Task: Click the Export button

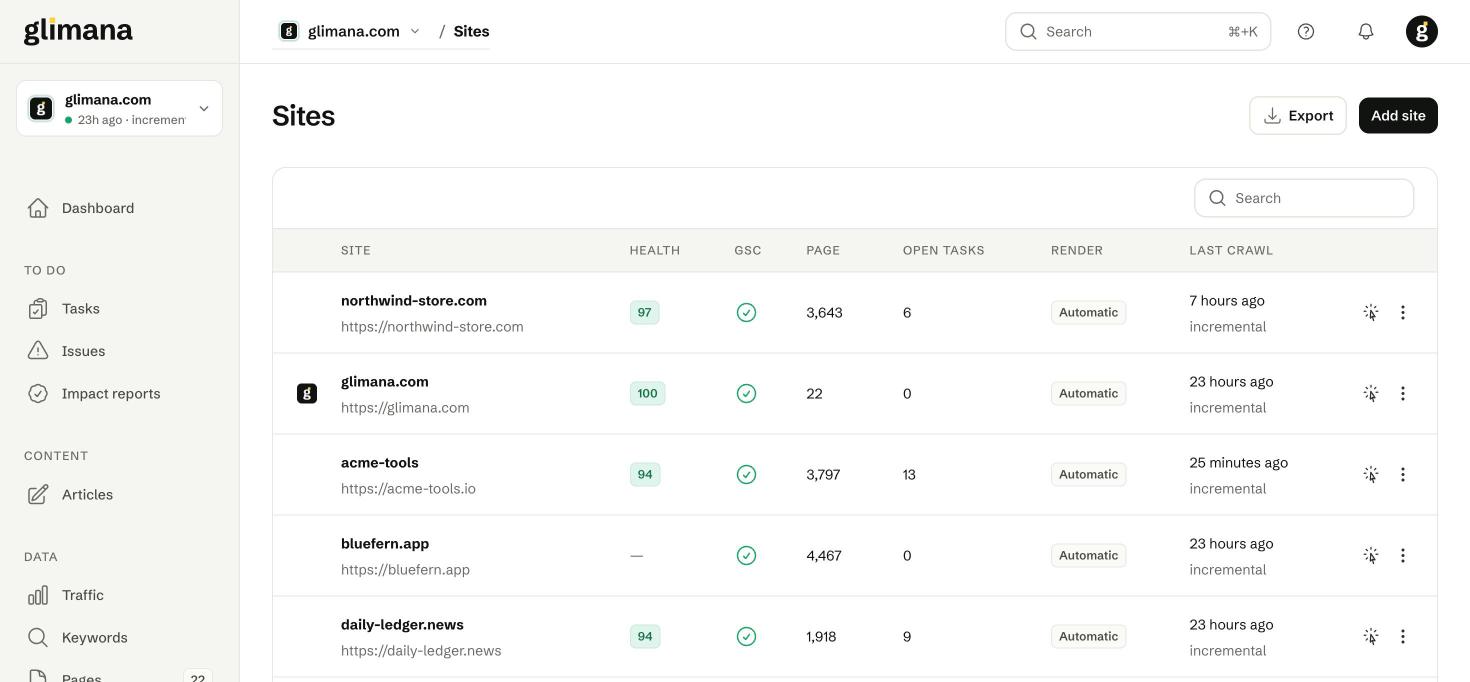Action: [1298, 116]
